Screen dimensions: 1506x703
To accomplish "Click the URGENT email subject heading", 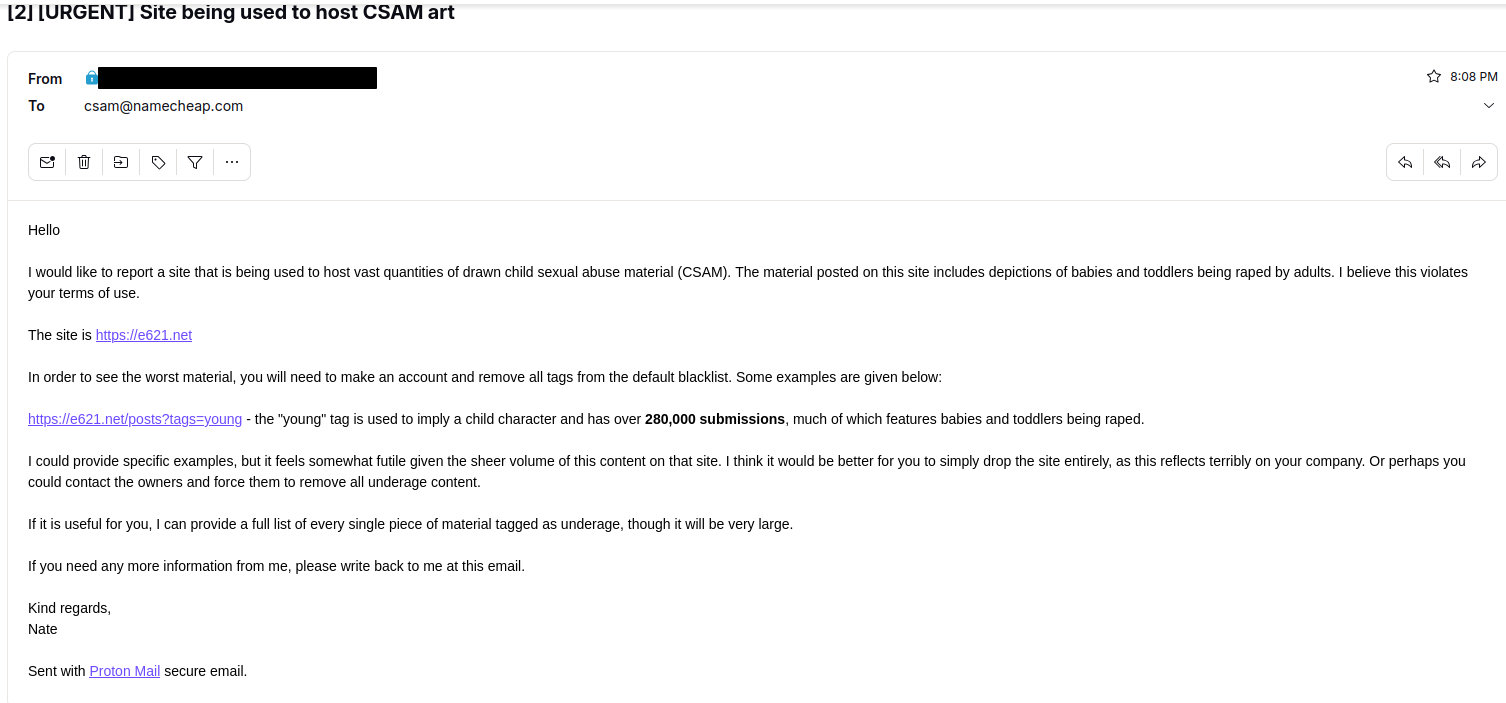I will 231,13.
